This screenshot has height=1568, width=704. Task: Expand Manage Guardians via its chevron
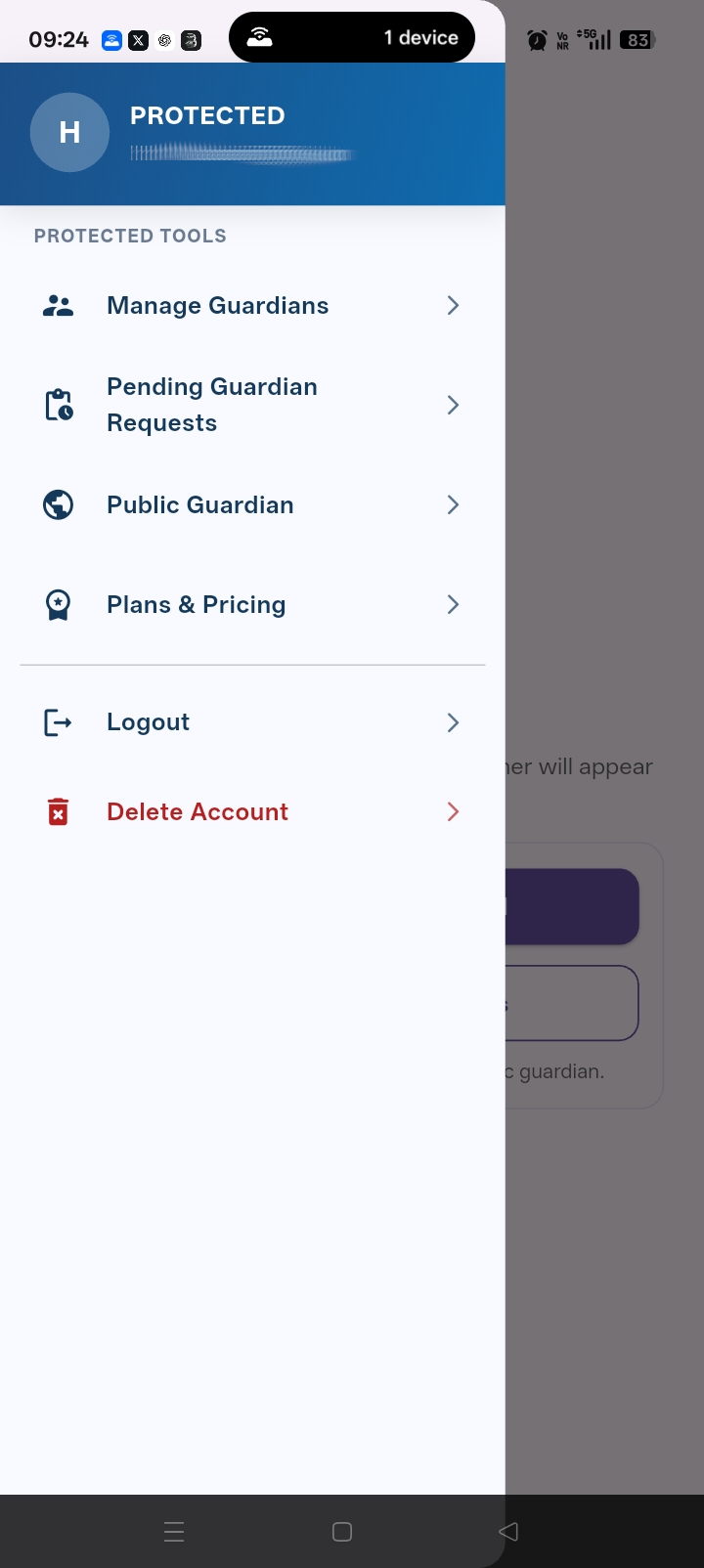pyautogui.click(x=453, y=306)
